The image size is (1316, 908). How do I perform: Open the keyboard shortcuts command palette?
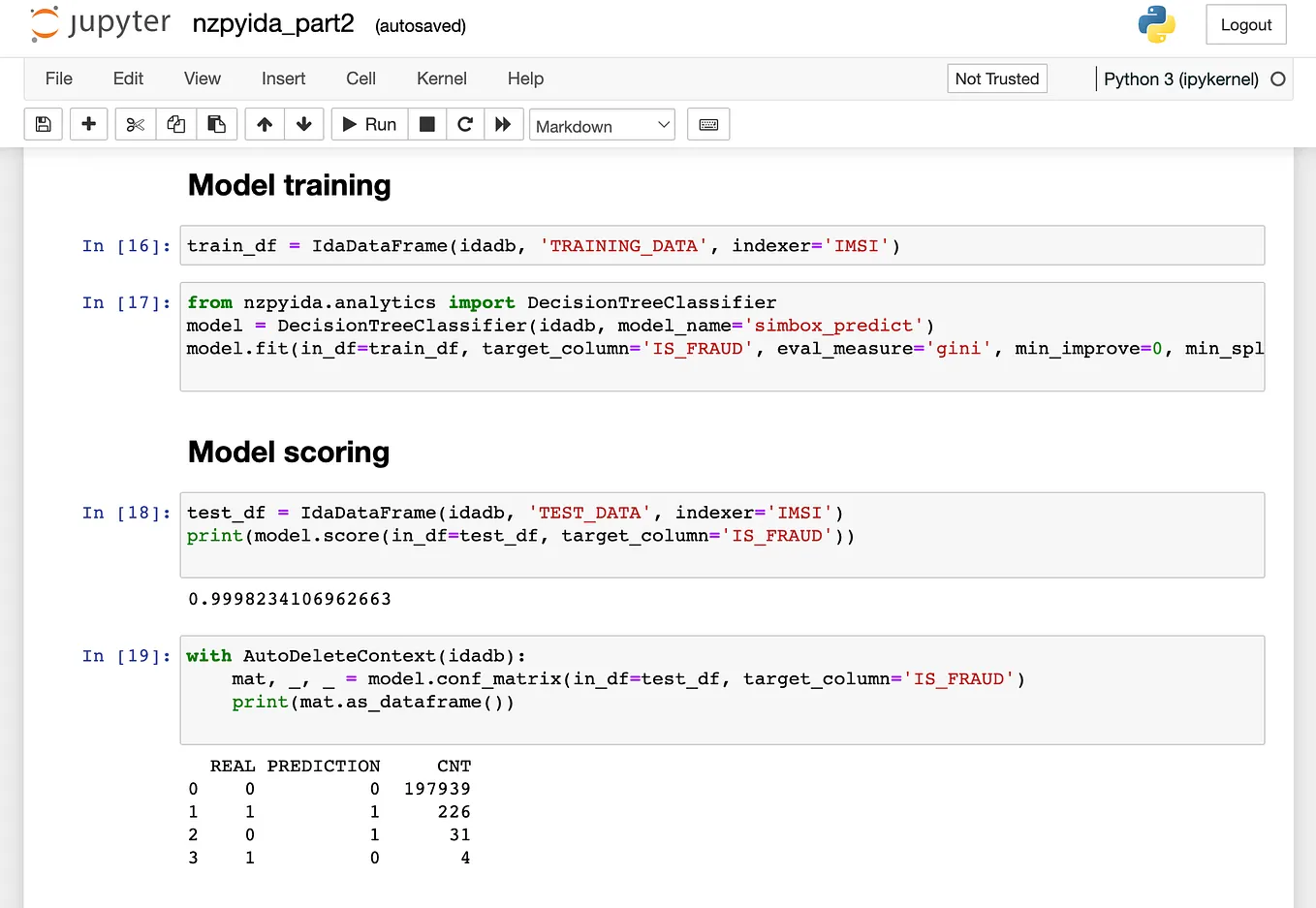pos(708,124)
